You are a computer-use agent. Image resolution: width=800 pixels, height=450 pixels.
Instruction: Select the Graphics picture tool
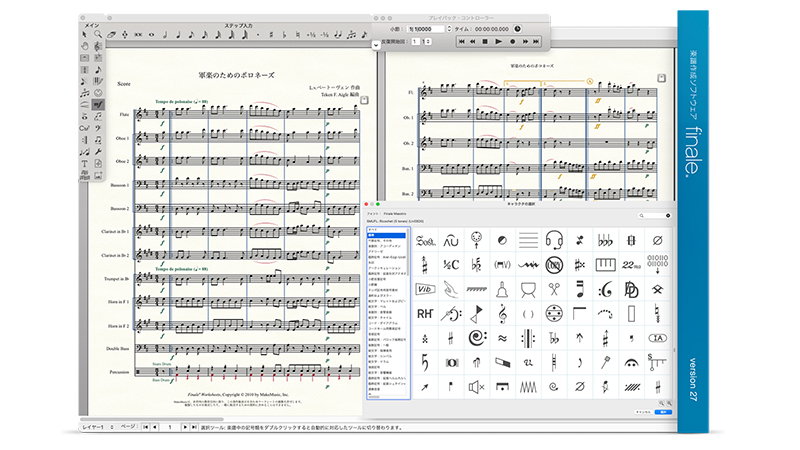point(98,176)
